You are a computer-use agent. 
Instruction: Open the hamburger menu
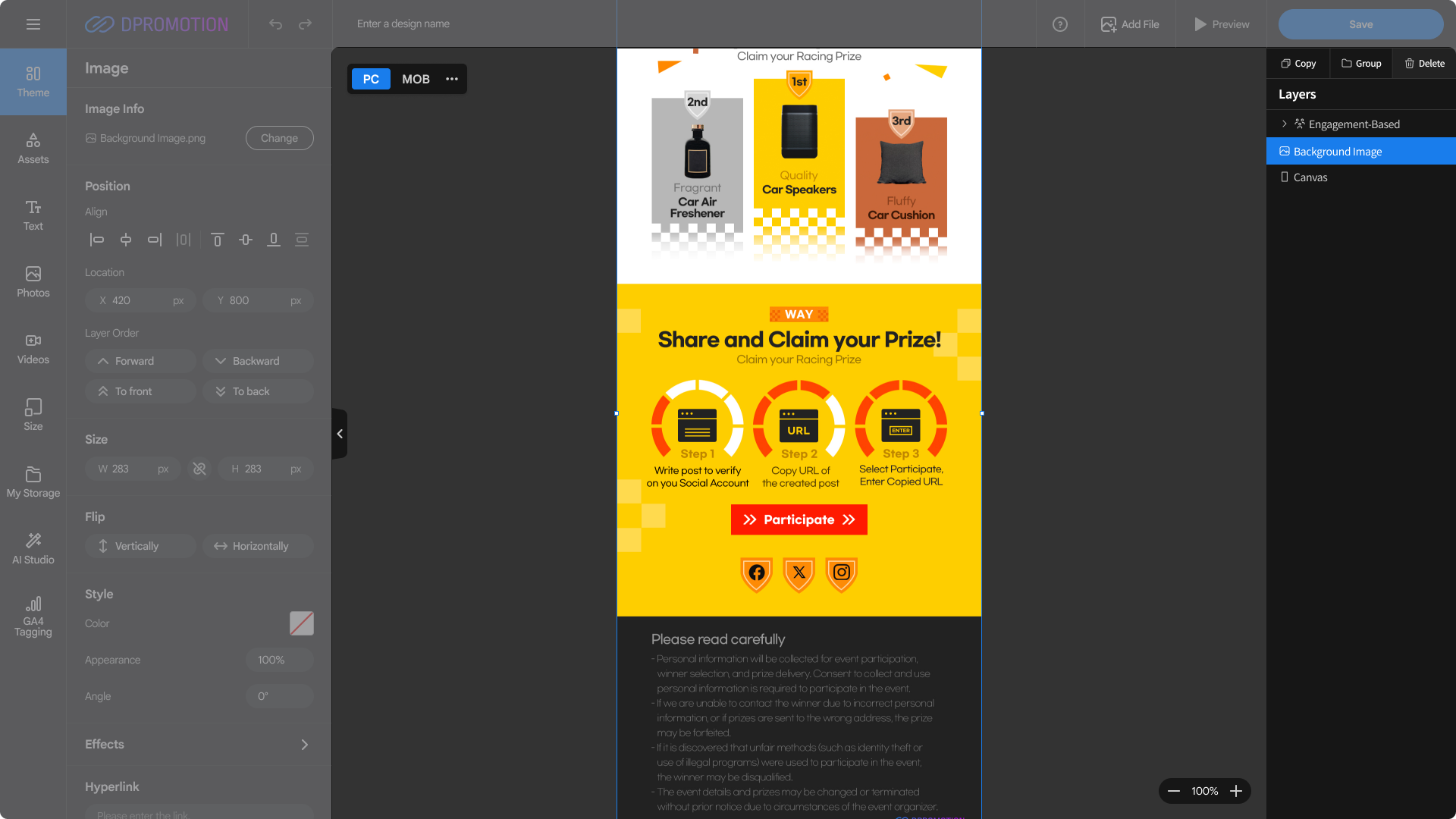point(33,24)
